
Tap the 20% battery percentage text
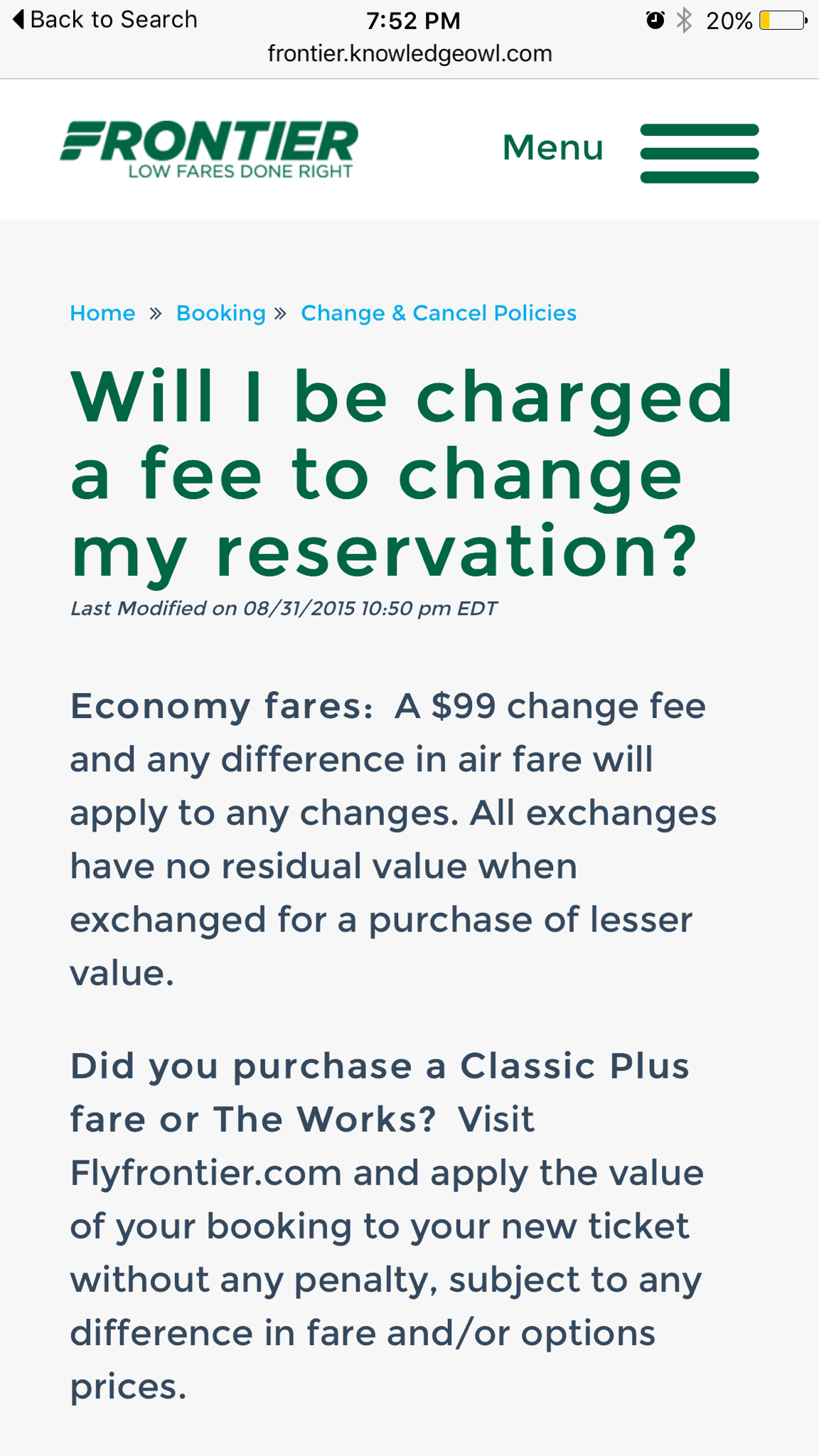pyautogui.click(x=729, y=21)
